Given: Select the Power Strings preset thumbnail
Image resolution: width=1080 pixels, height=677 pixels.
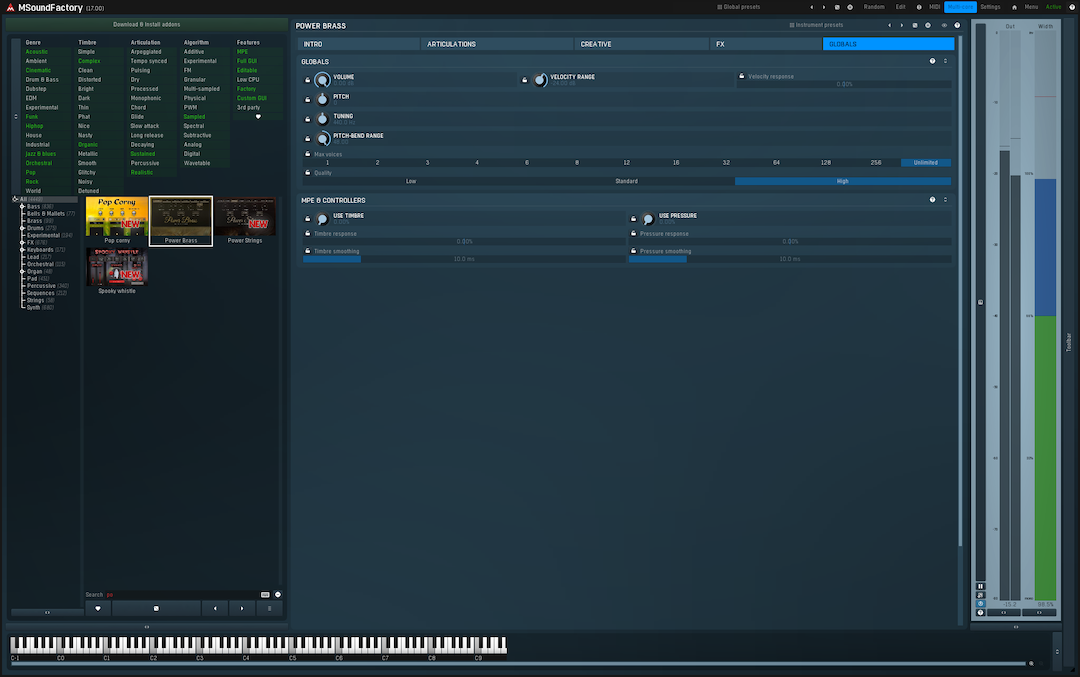Looking at the screenshot, I should click(245, 218).
